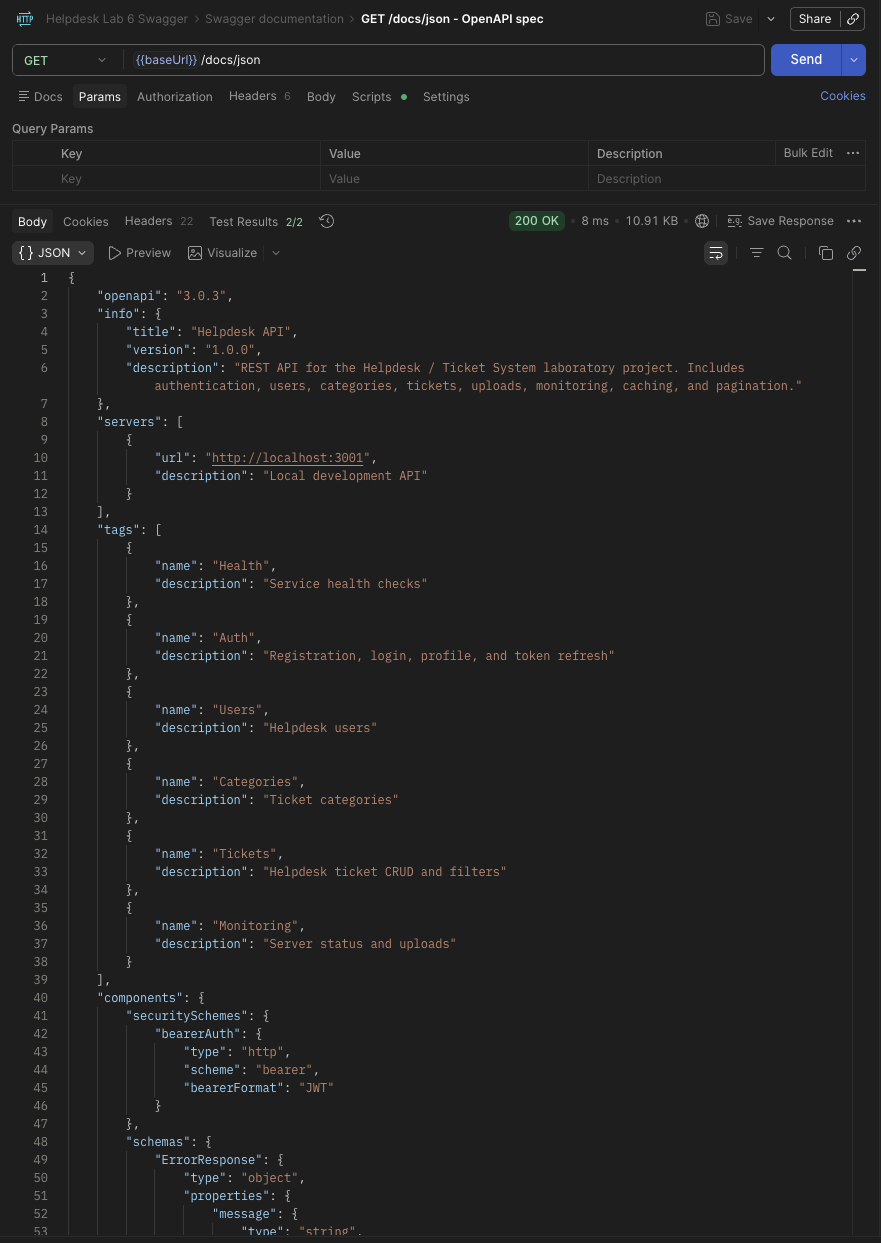Switch to the Authorization tab

[175, 97]
